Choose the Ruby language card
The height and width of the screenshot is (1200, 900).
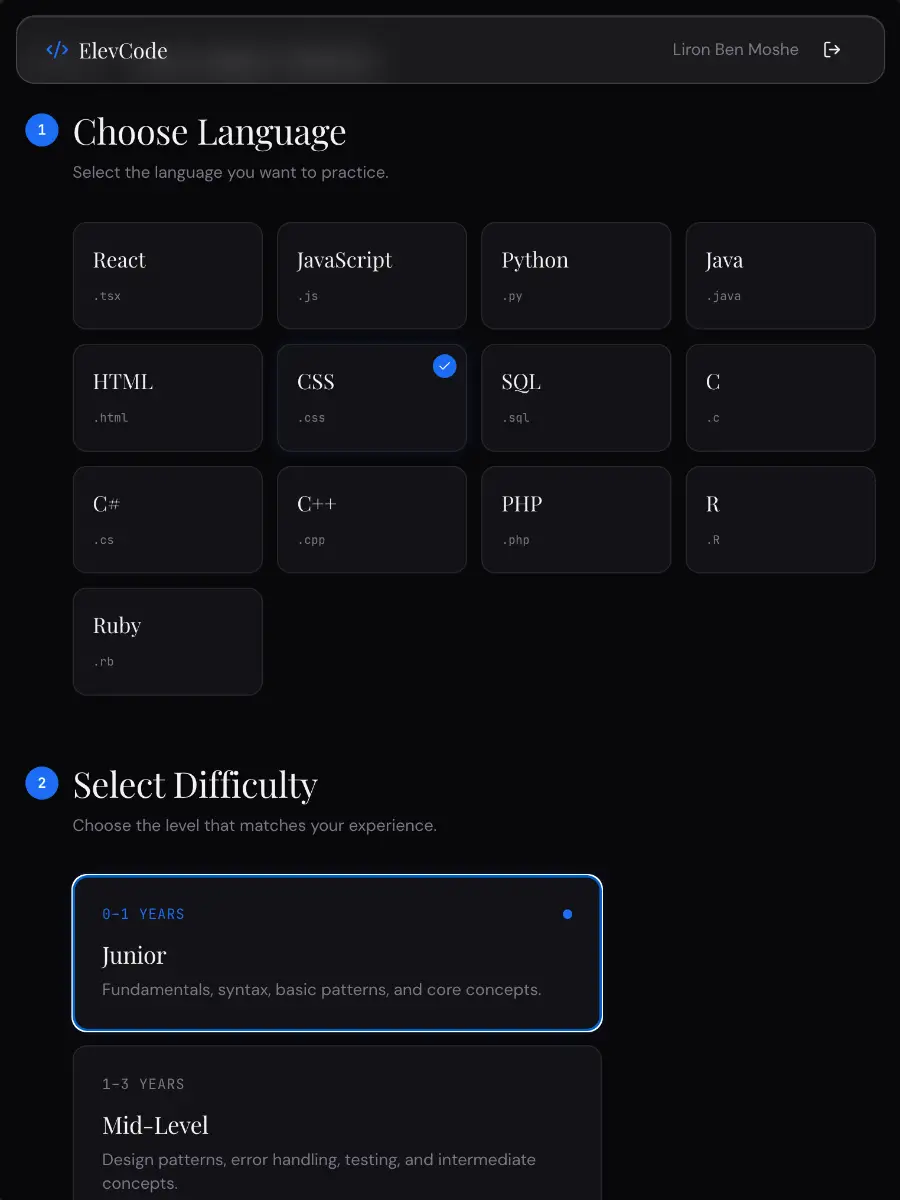168,642
